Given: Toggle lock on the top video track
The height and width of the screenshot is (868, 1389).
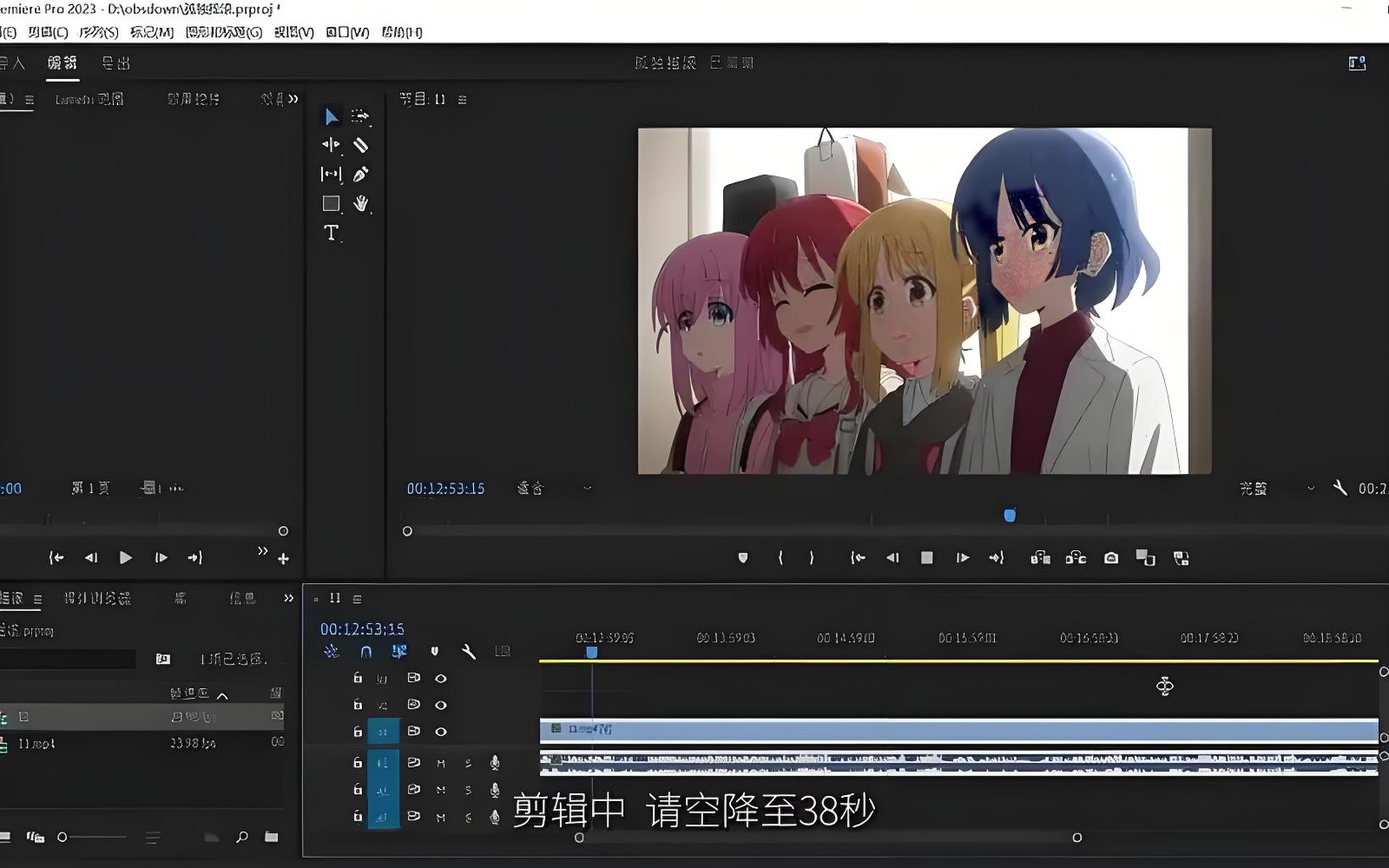Looking at the screenshot, I should (358, 678).
